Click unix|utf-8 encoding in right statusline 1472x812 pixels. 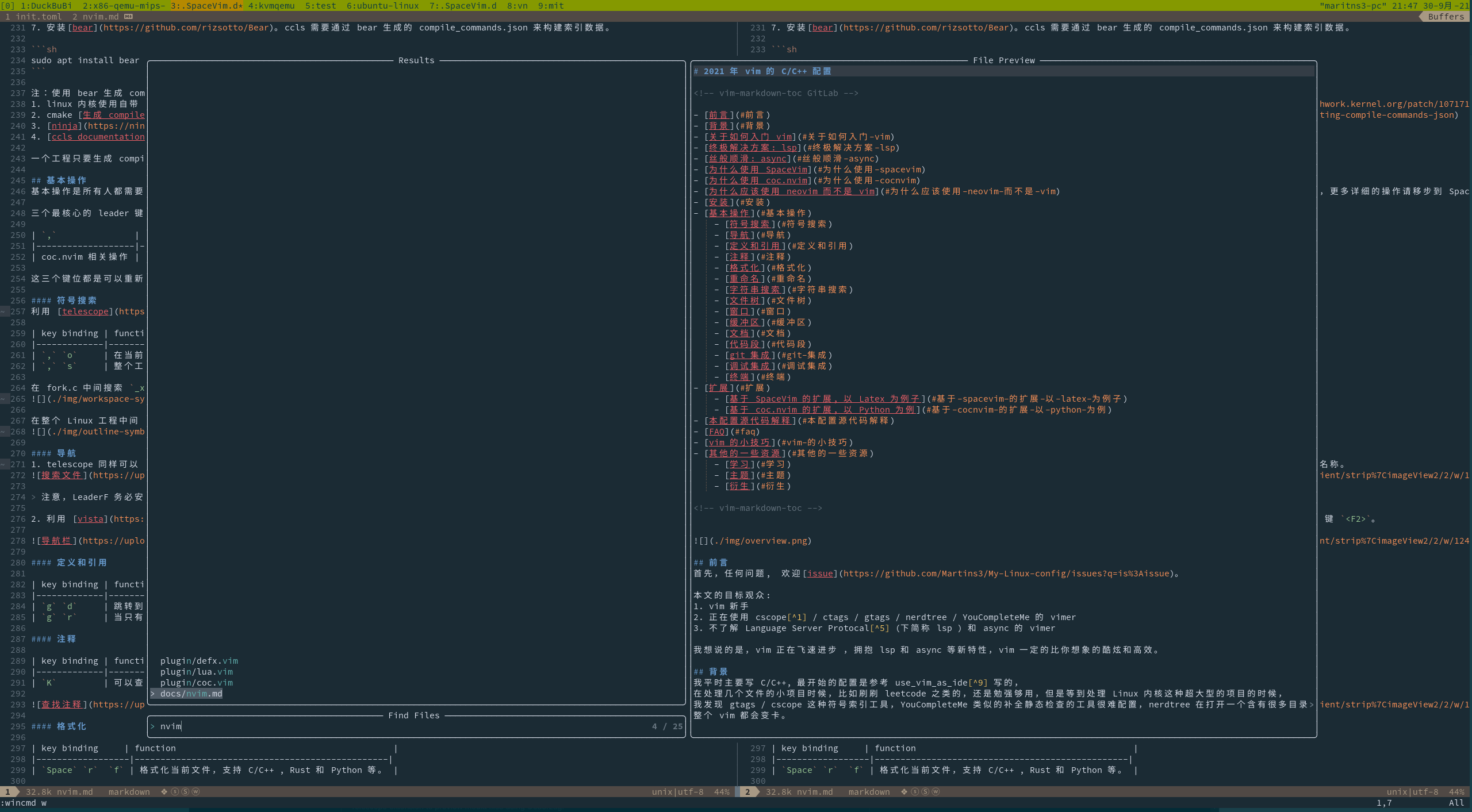(x=1412, y=792)
